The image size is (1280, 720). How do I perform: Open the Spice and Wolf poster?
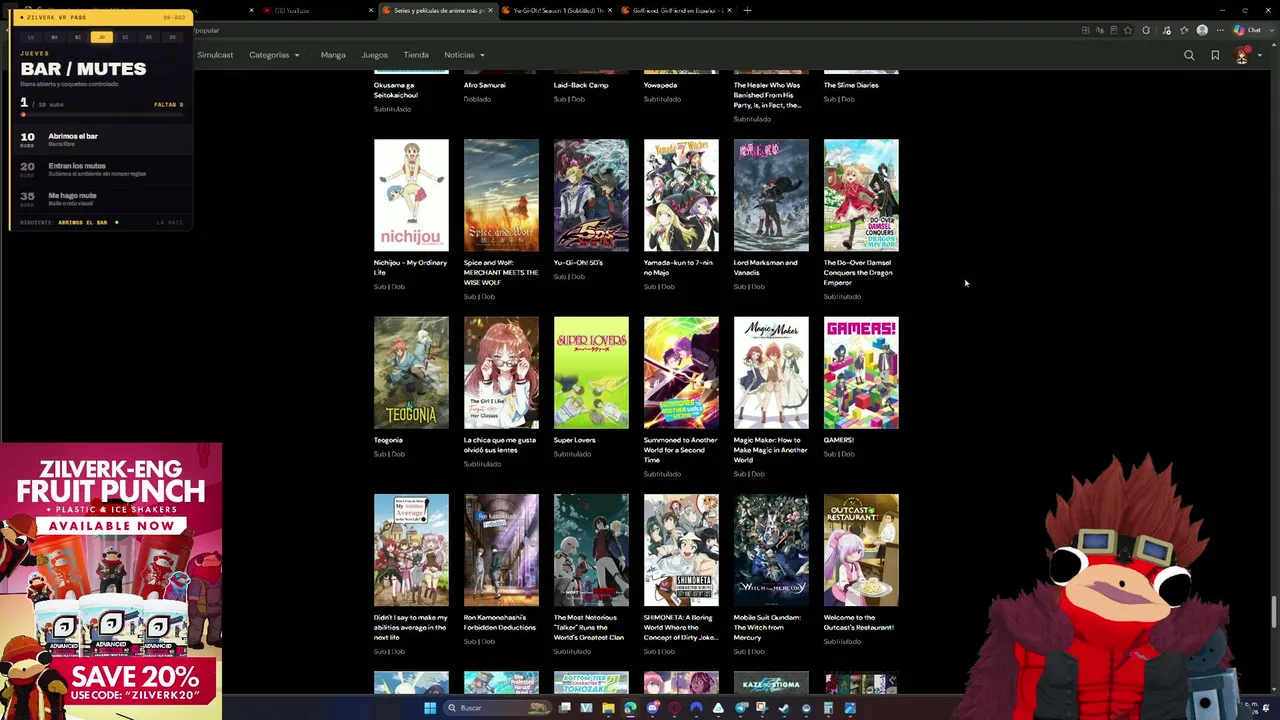[x=501, y=195]
